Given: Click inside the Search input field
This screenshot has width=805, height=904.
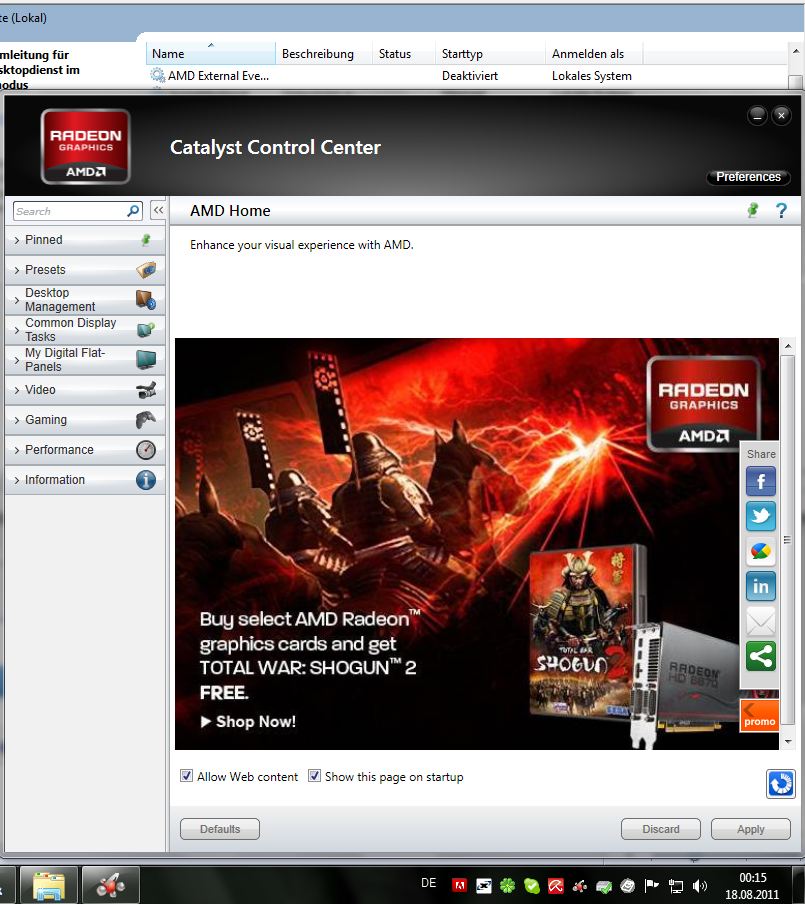Looking at the screenshot, I should (x=69, y=211).
